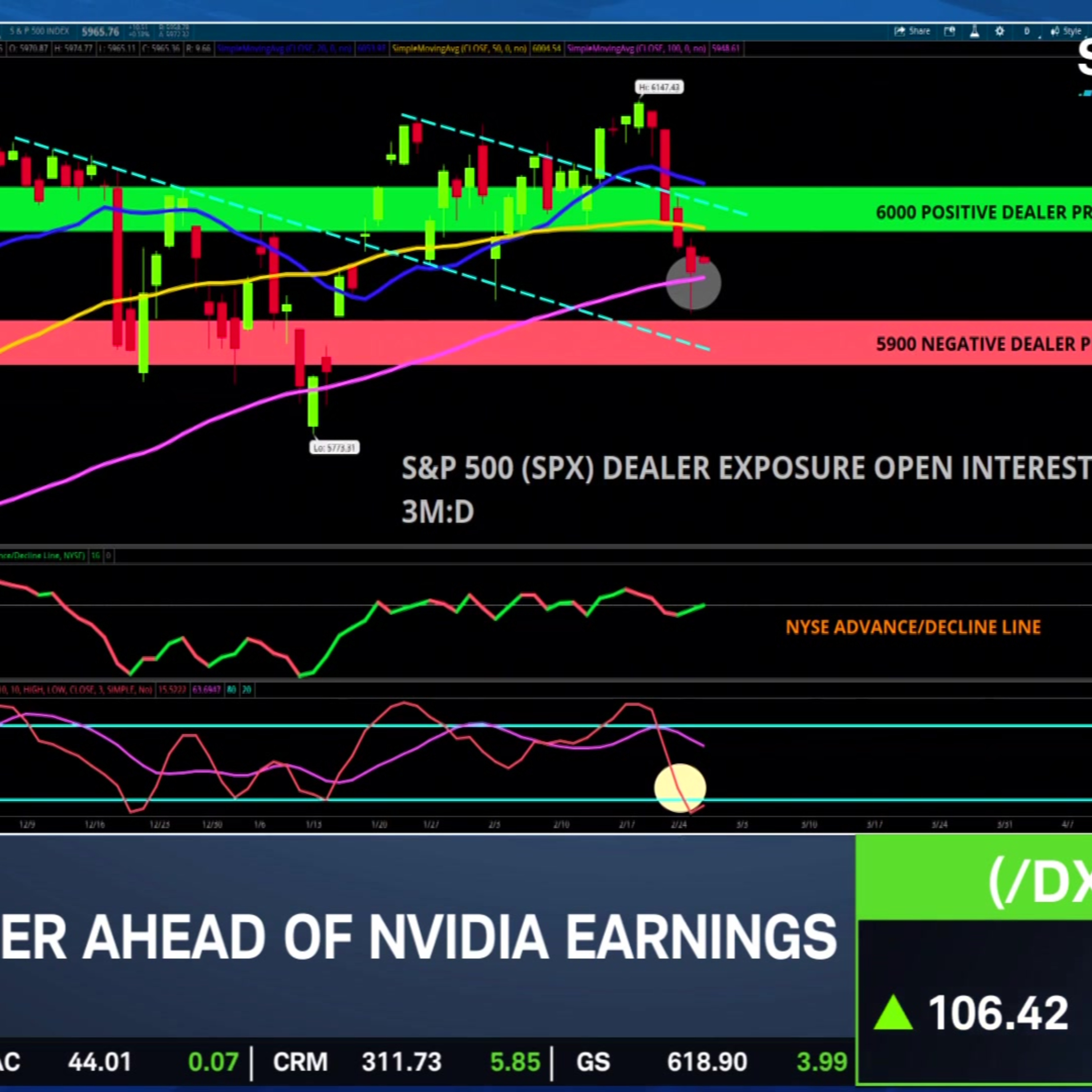
Task: Click the Lo: 5773.31 price bubble
Action: pyautogui.click(x=335, y=448)
